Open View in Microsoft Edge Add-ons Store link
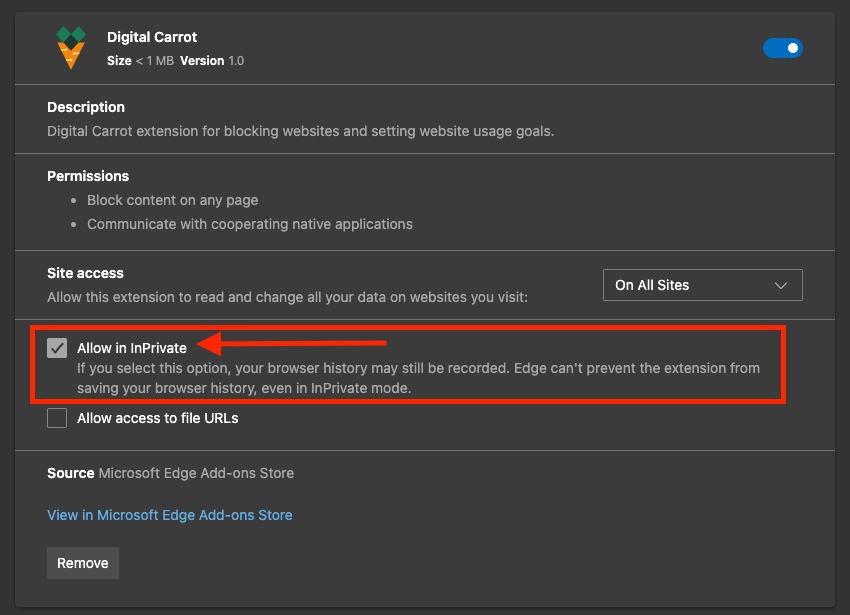Image resolution: width=850 pixels, height=615 pixels. pyautogui.click(x=170, y=515)
